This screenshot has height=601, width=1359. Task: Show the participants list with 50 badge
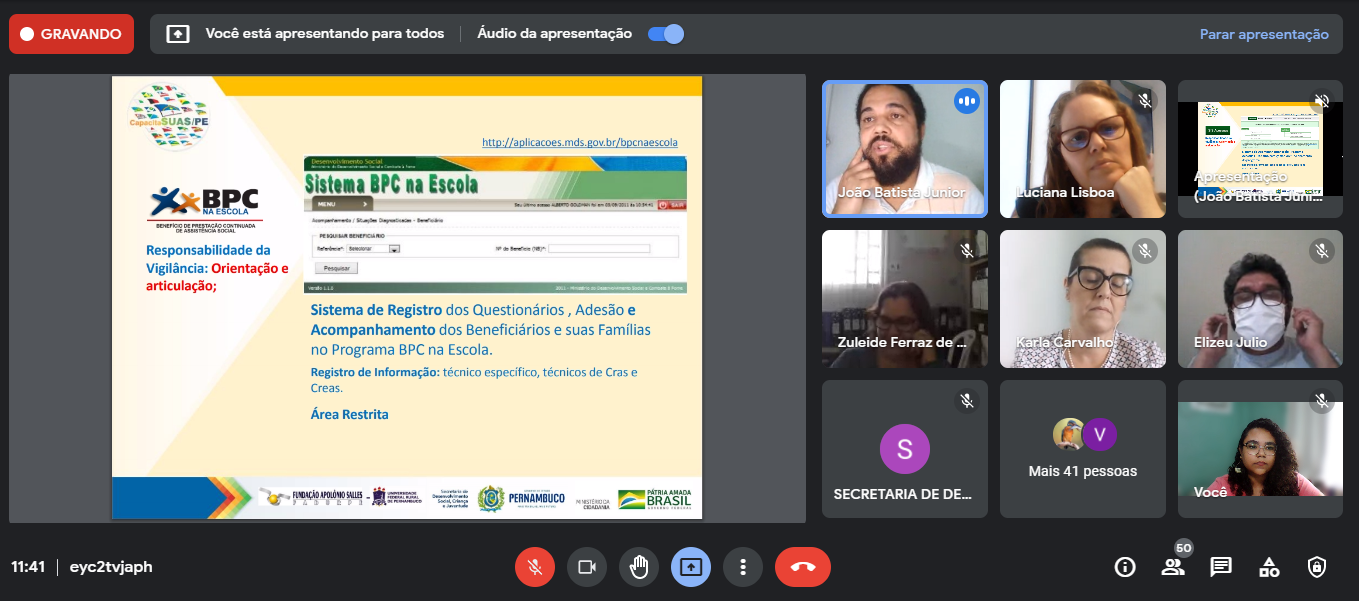click(x=1173, y=566)
